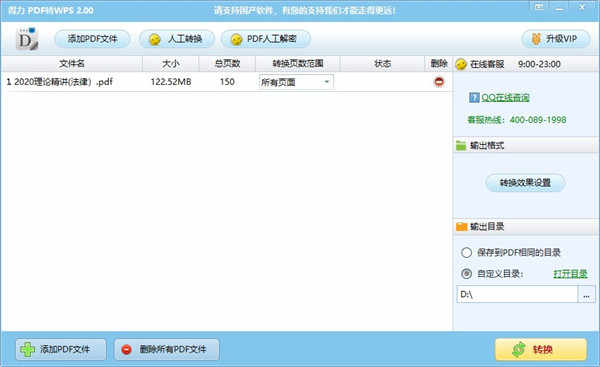Image resolution: width=600 pixels, height=367 pixels.
Task: Delete the listed PDF via red icon
Action: [x=439, y=82]
